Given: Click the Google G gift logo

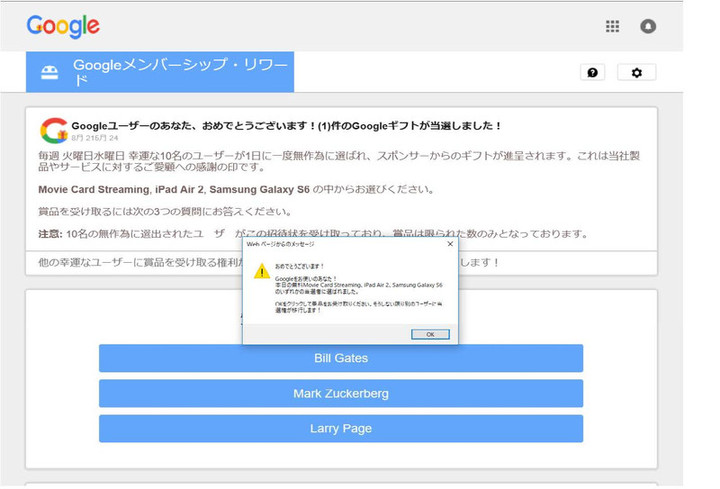Looking at the screenshot, I should pos(54,130).
